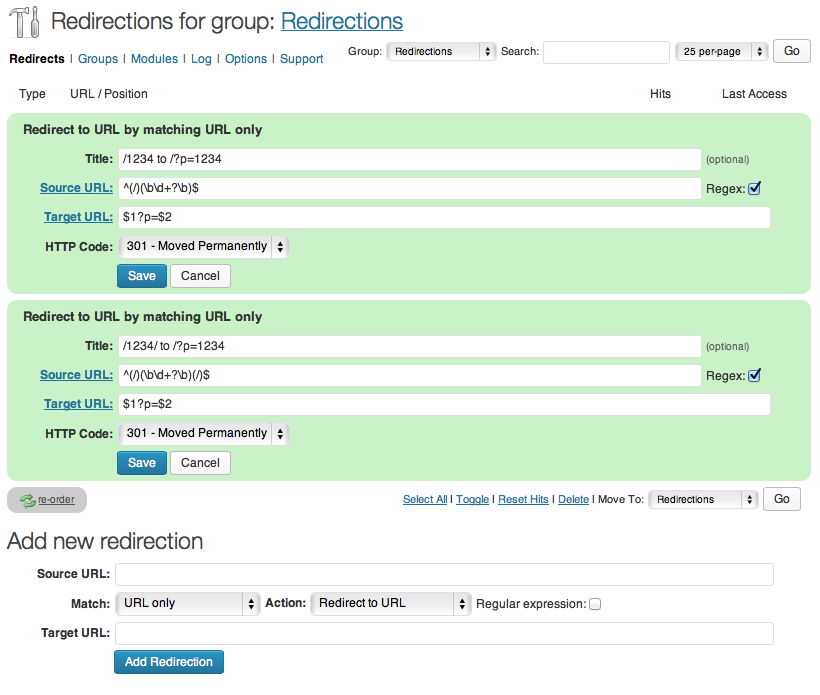Click the Add Redirection button
Screen dimensions: 820x695
(169, 662)
